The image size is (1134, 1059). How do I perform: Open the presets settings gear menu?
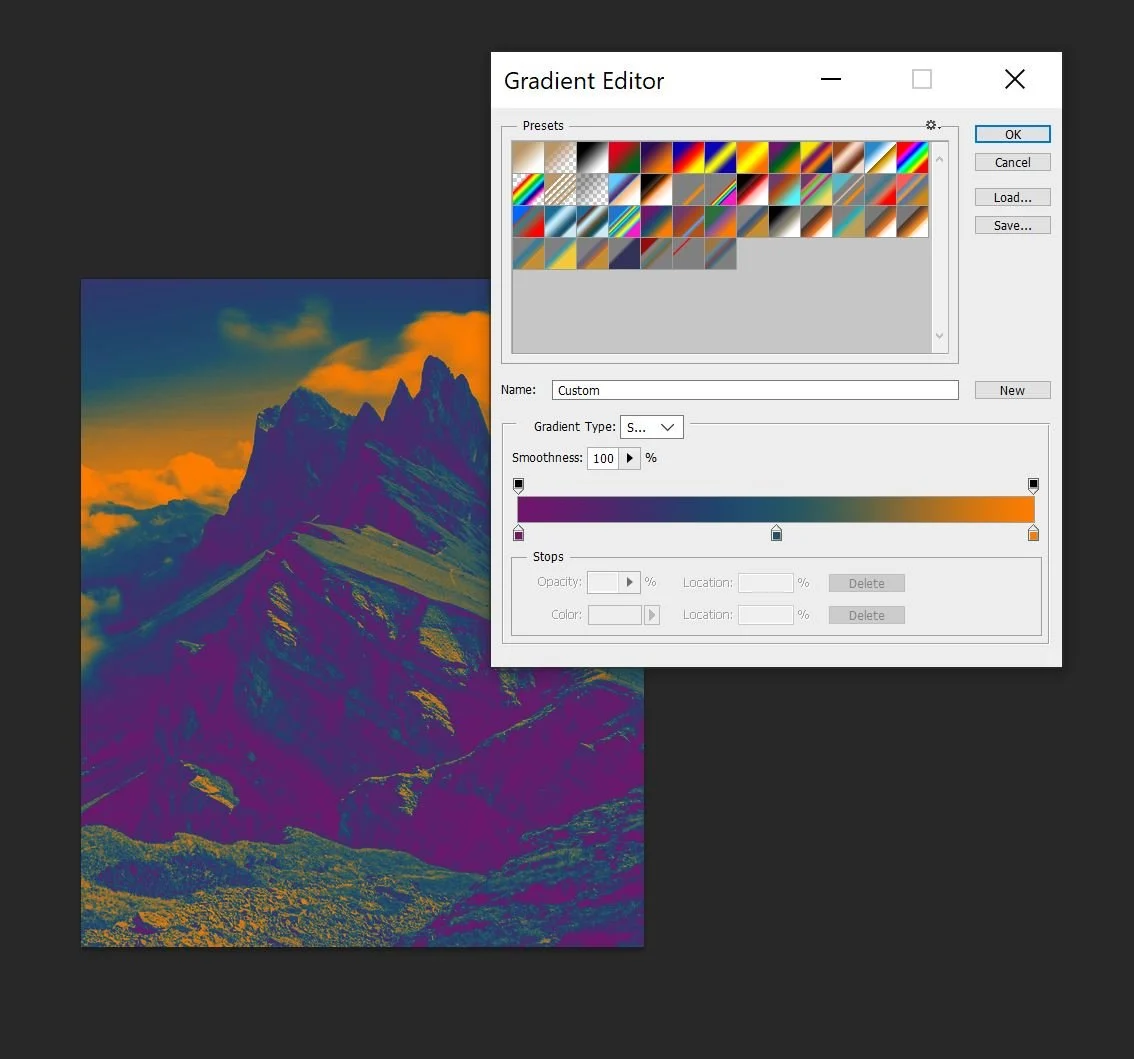931,124
